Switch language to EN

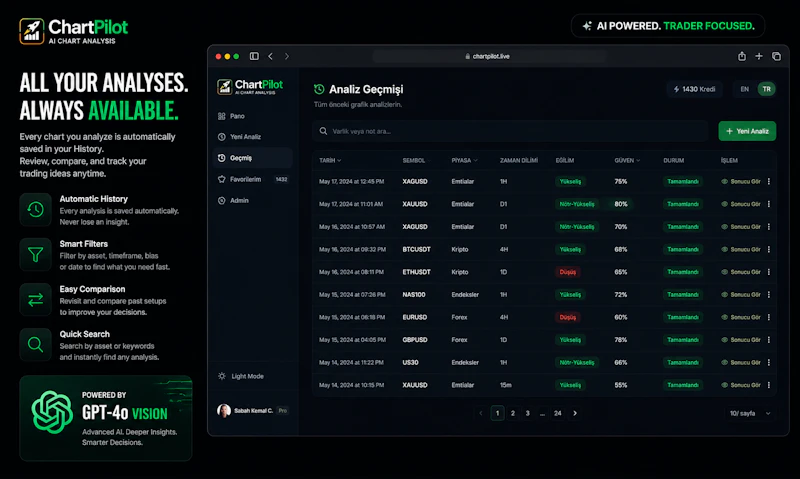click(x=744, y=89)
